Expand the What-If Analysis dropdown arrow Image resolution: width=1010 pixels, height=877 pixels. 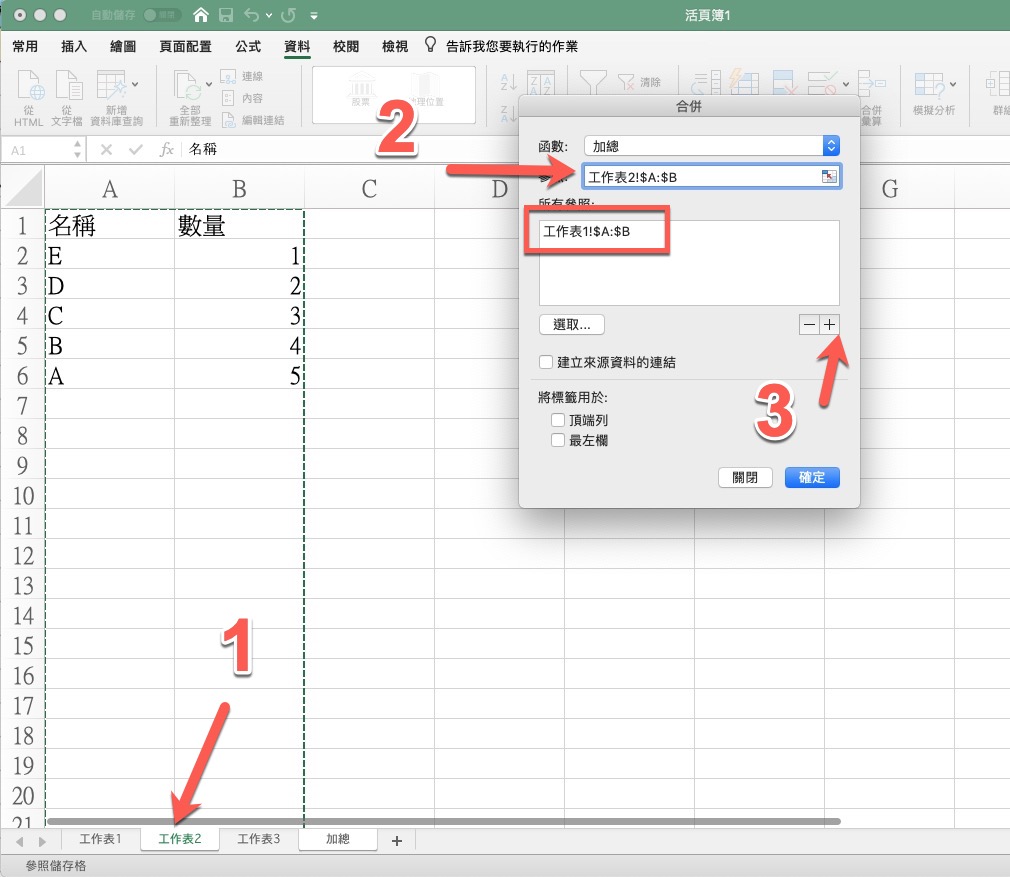tap(953, 84)
